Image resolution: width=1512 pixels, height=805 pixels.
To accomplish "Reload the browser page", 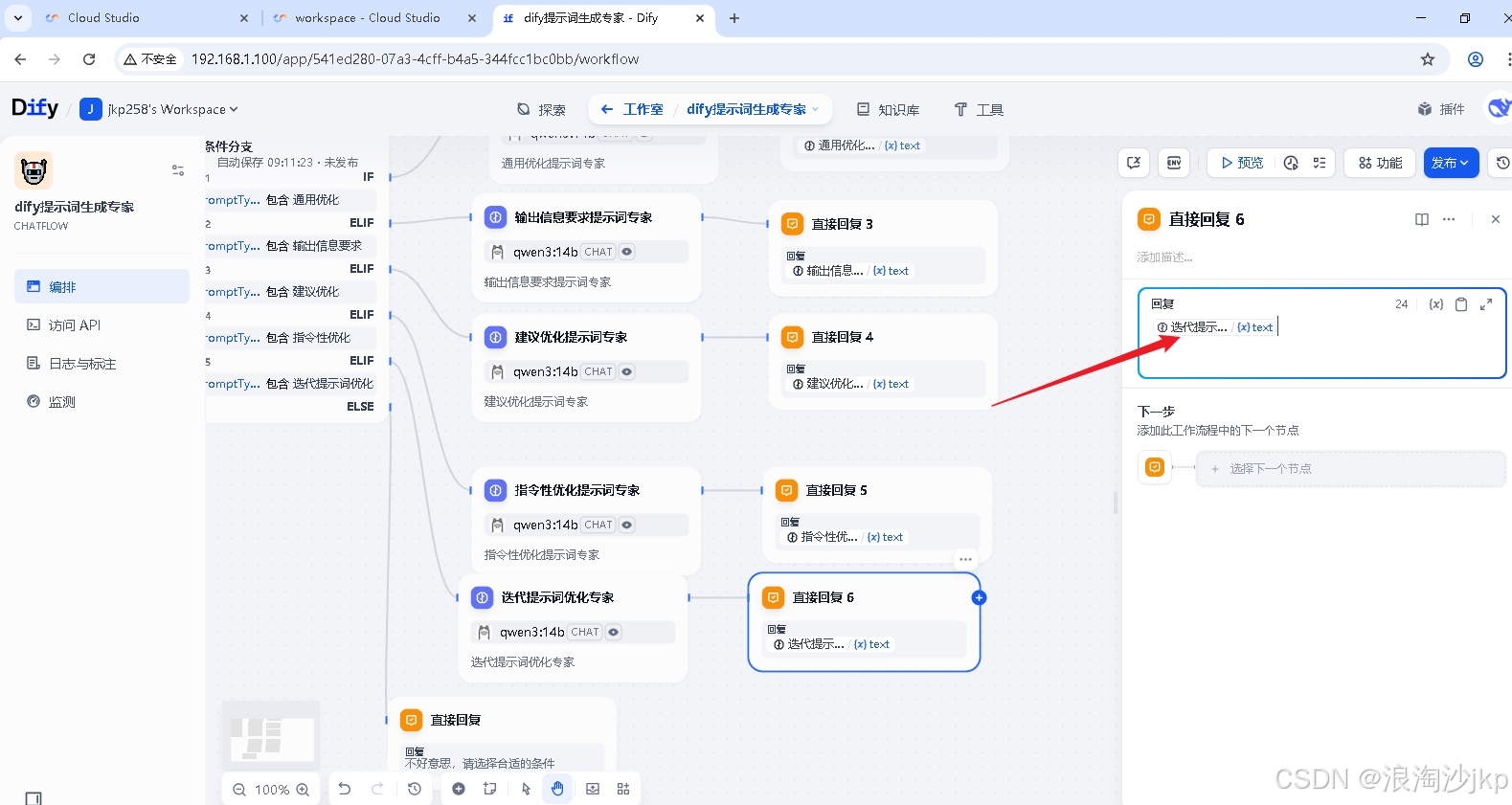I will pyautogui.click(x=89, y=59).
